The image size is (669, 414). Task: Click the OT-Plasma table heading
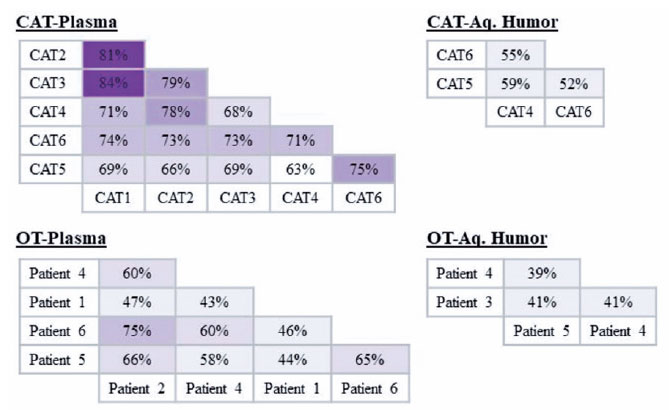[60, 239]
